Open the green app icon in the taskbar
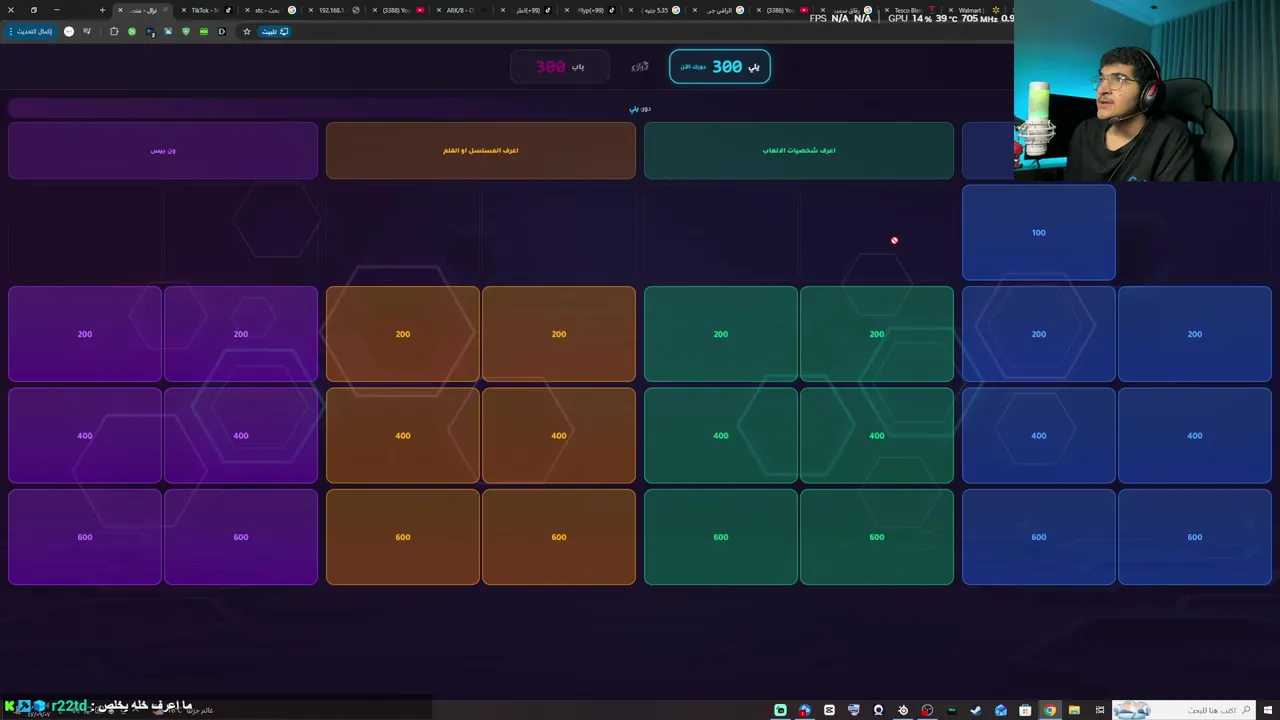This screenshot has height=720, width=1280. pyautogui.click(x=780, y=710)
